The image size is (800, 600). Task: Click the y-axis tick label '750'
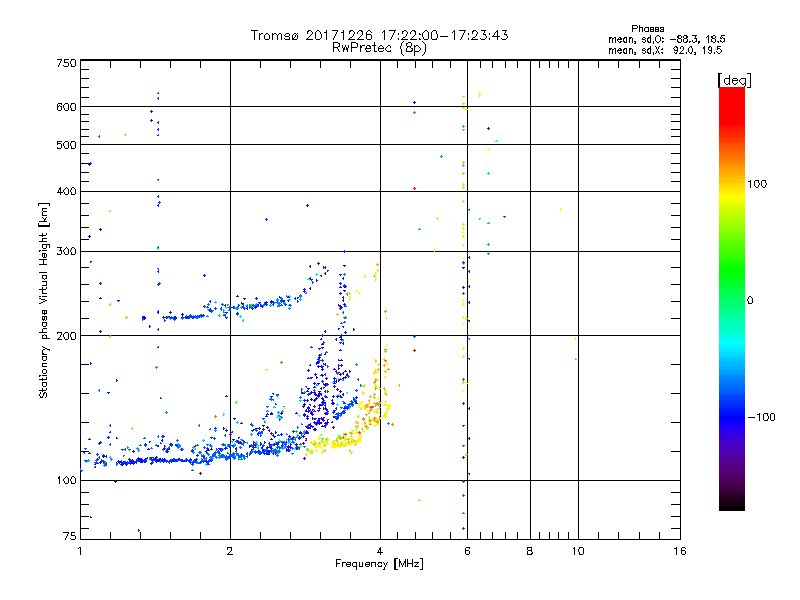tap(66, 63)
